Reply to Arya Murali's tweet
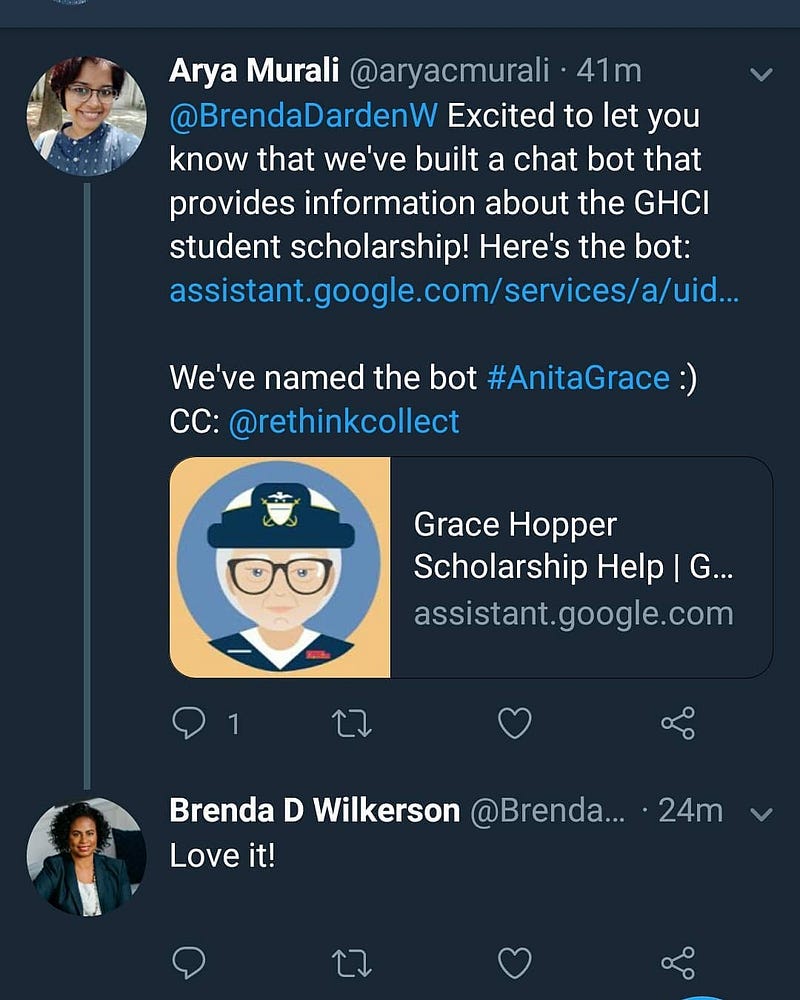The width and height of the screenshot is (800, 1000). coord(189,723)
